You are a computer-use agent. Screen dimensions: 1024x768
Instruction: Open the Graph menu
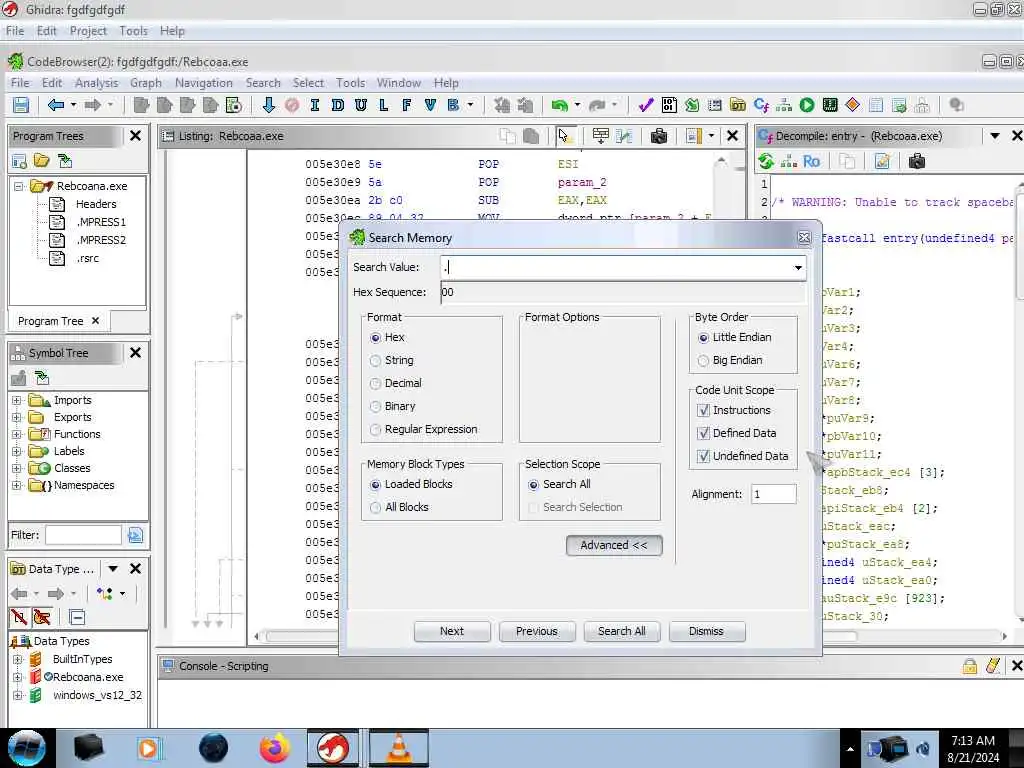(146, 83)
